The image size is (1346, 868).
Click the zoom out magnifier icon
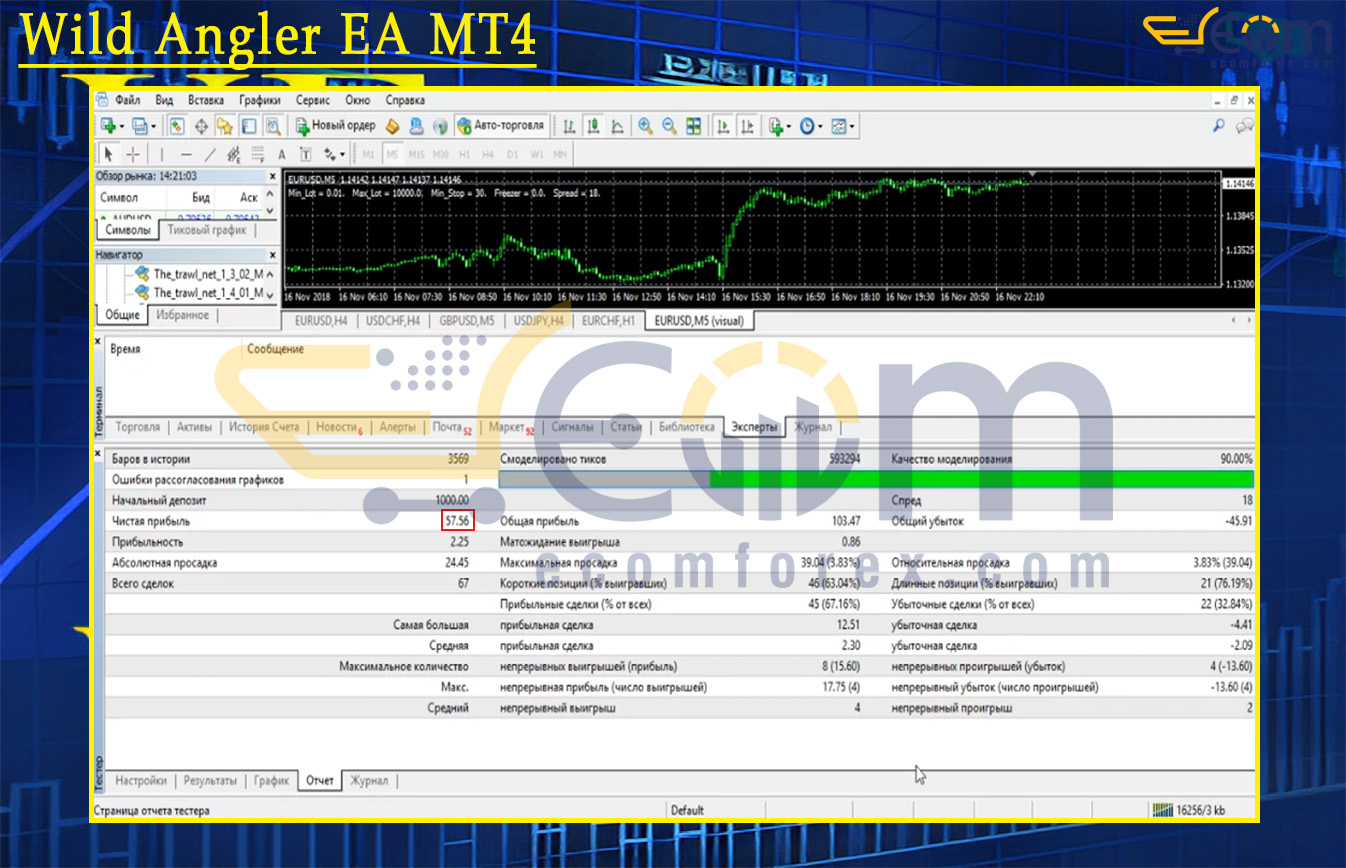pos(668,126)
